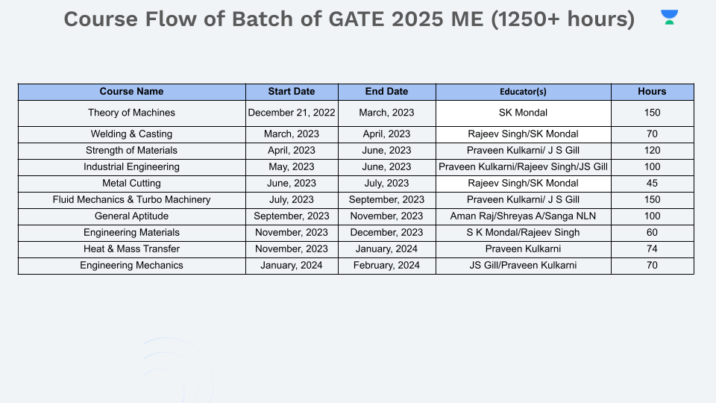Click the Heat & Mass Transfer cell
The image size is (716, 403).
(131, 248)
